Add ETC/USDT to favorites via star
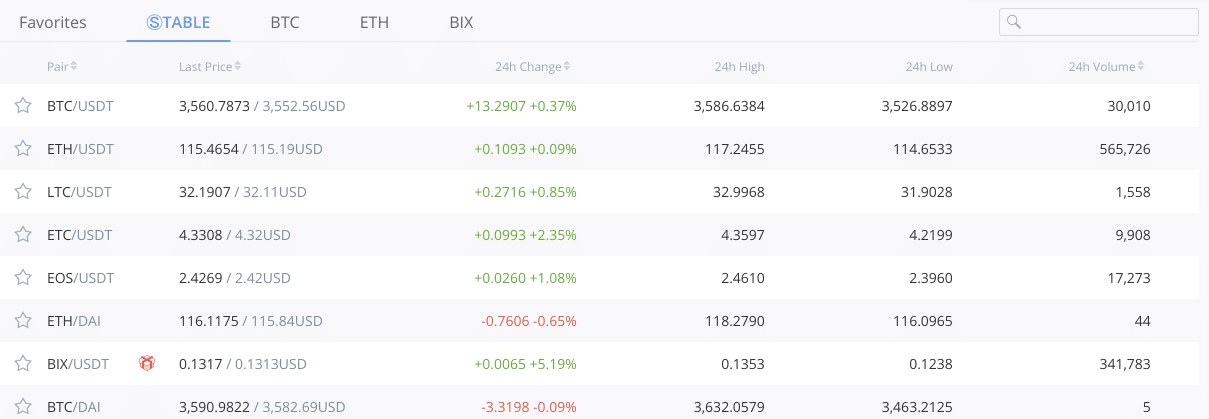Viewport: 1209px width, 419px height. pos(22,235)
